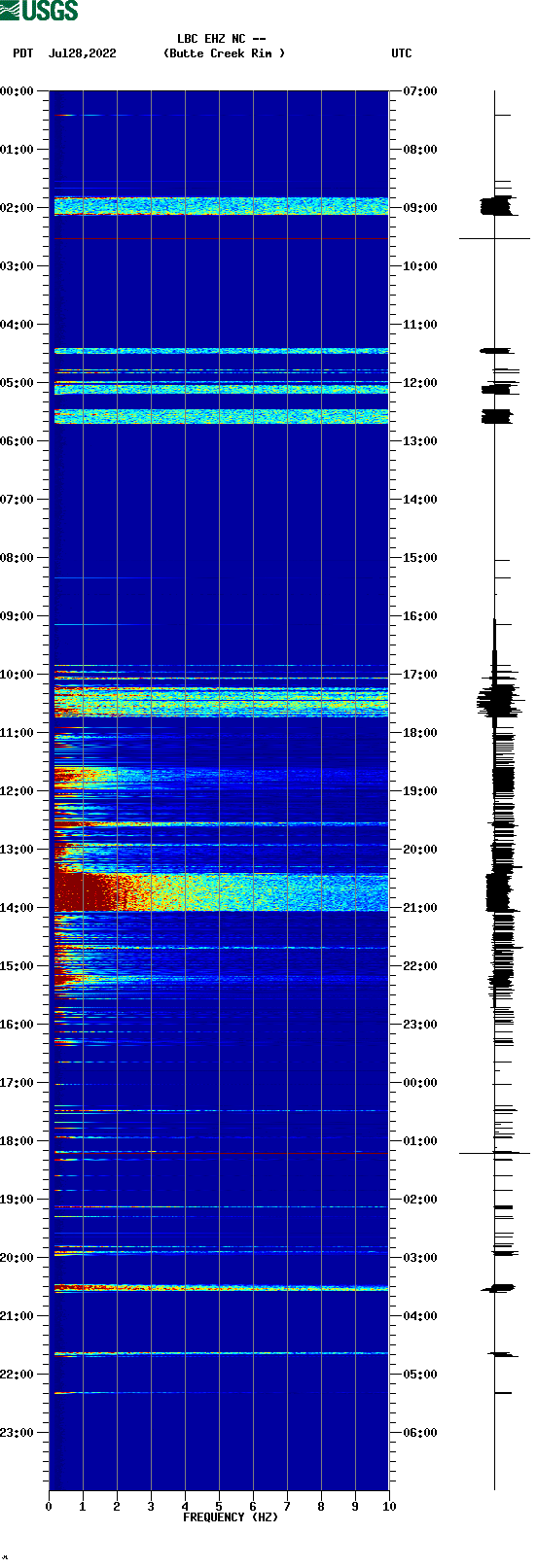Click the 00:00 PDT time label

[18, 91]
